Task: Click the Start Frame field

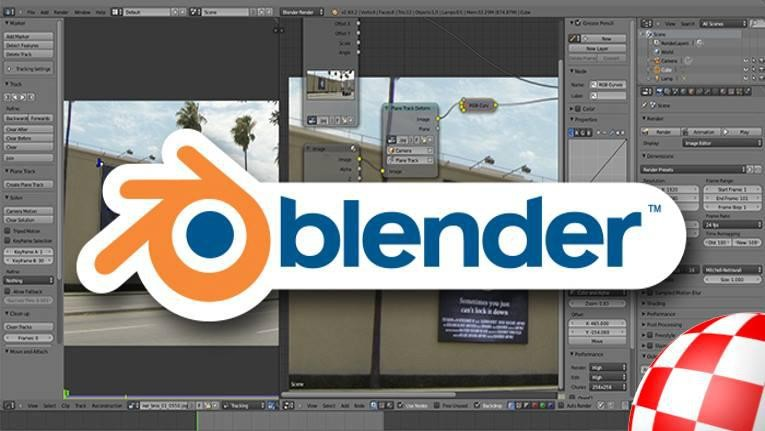Action: point(733,188)
